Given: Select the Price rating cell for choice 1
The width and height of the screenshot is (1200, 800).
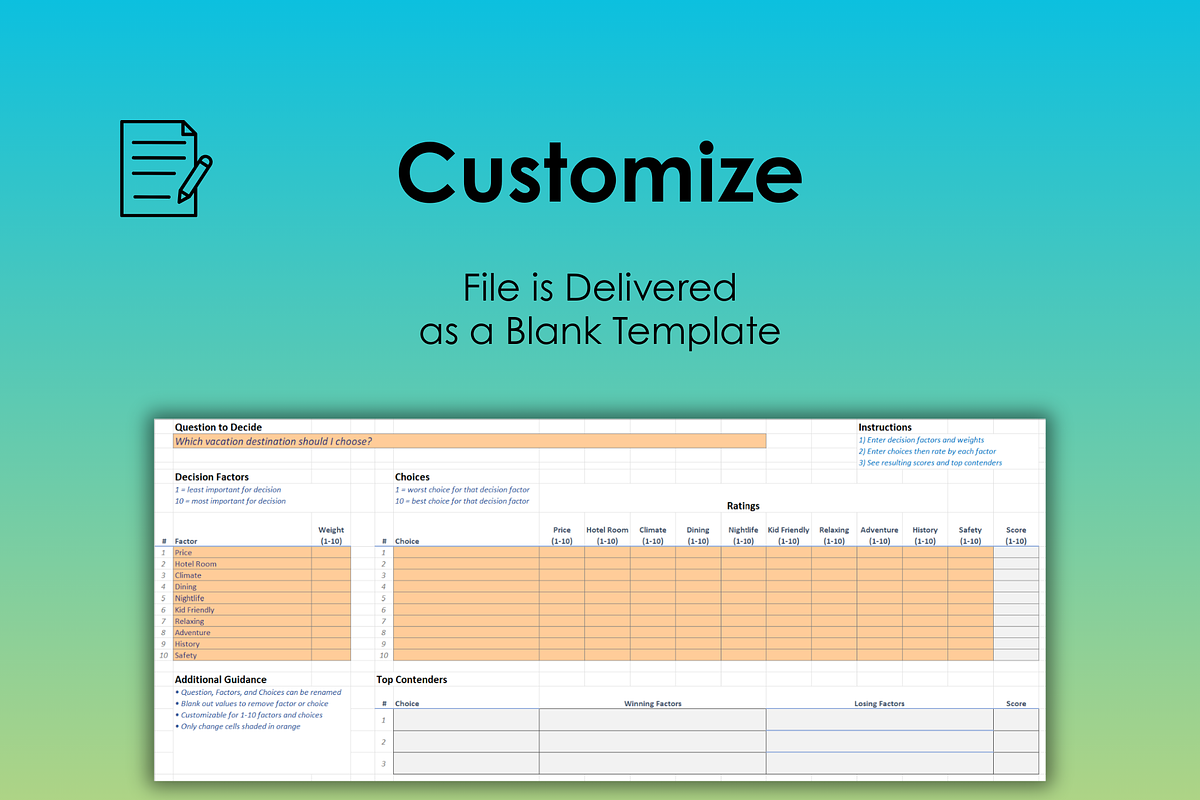Looking at the screenshot, I should (x=562, y=552).
